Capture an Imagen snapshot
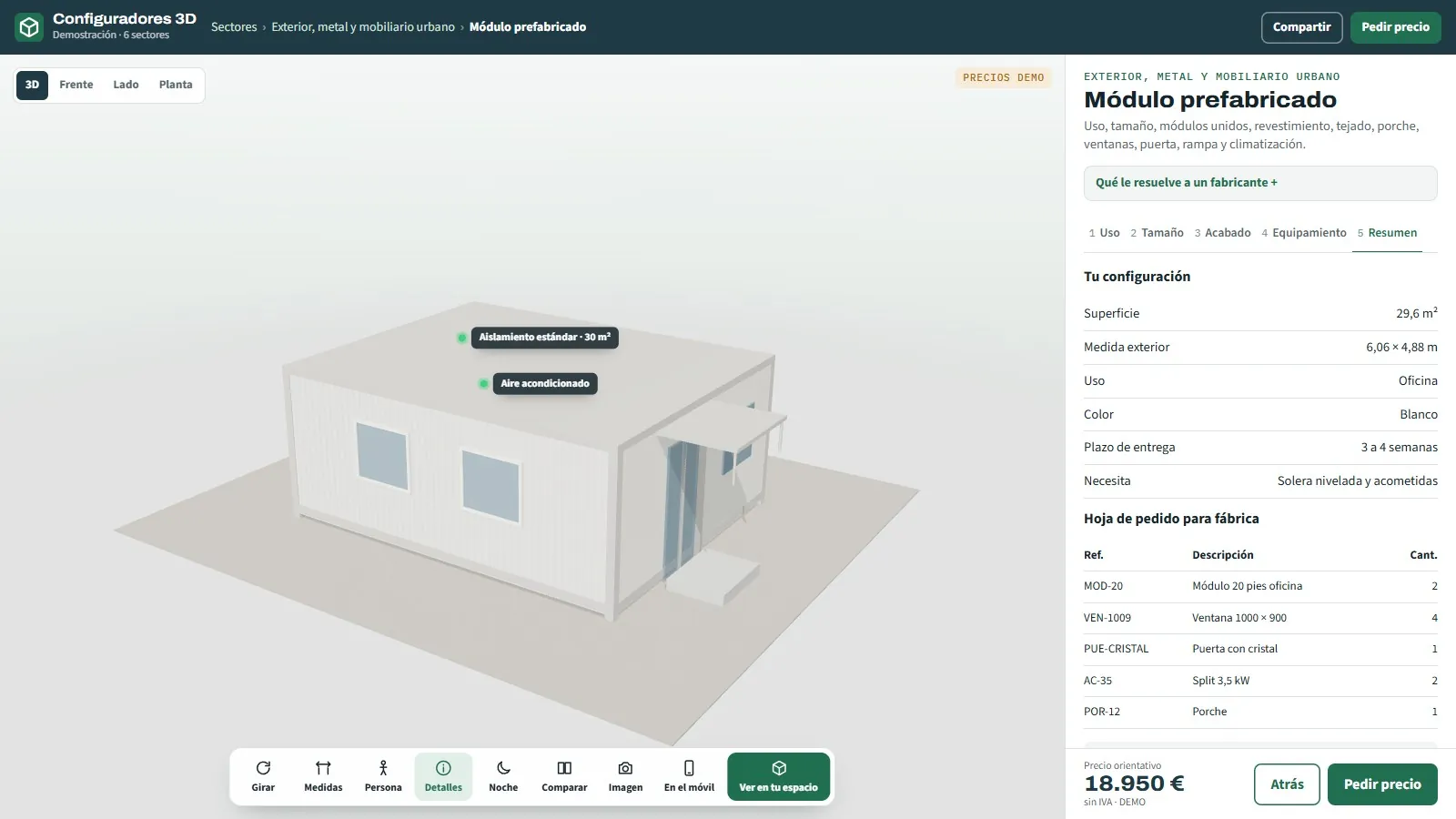1456x819 pixels. click(625, 776)
